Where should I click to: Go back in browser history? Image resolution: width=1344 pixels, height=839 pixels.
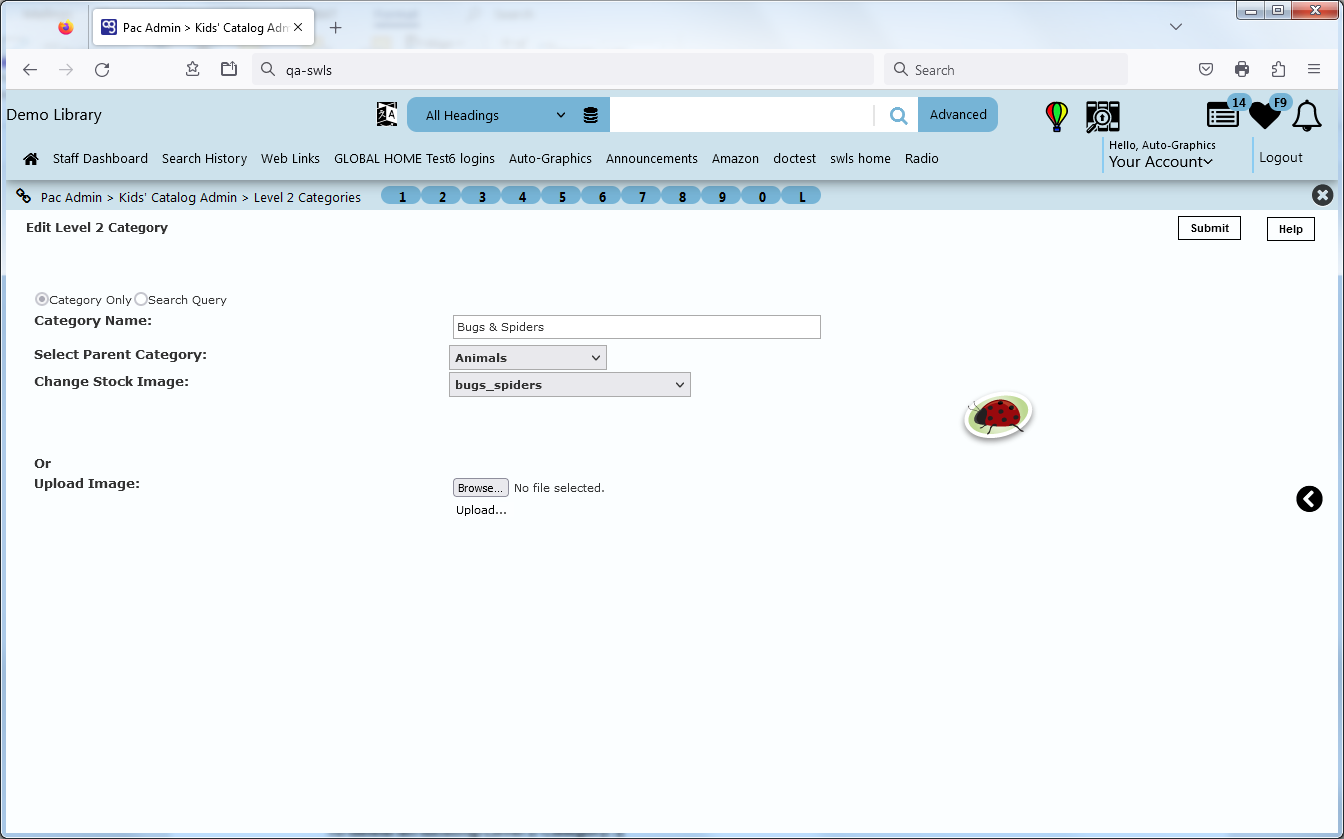[30, 70]
